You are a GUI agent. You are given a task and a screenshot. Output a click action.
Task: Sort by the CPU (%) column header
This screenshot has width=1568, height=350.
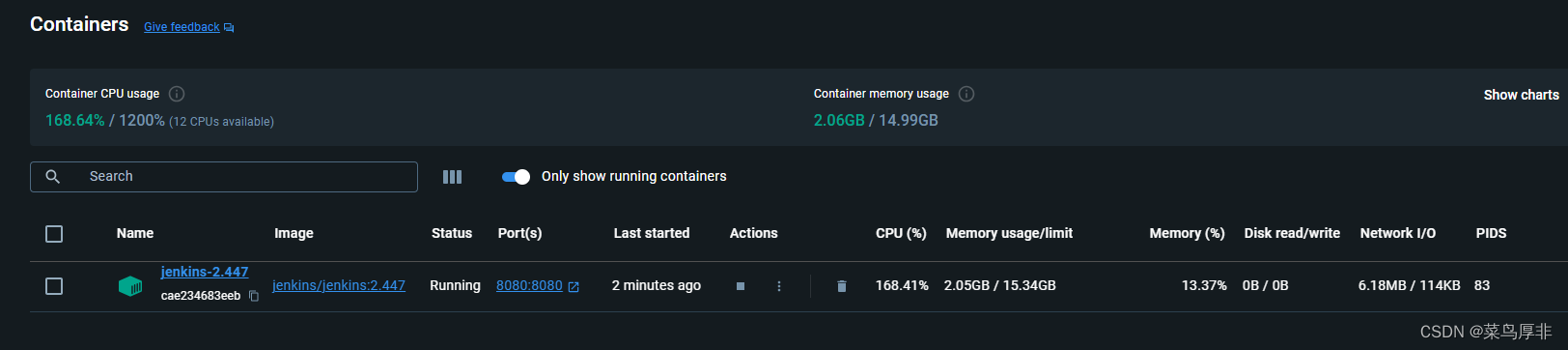[x=901, y=233]
